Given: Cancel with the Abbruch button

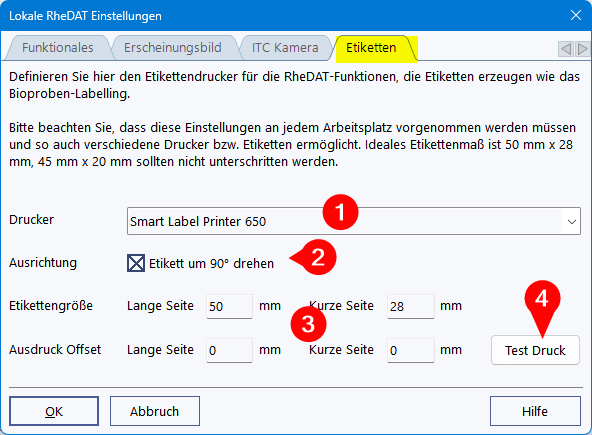Looking at the screenshot, I should point(155,411).
